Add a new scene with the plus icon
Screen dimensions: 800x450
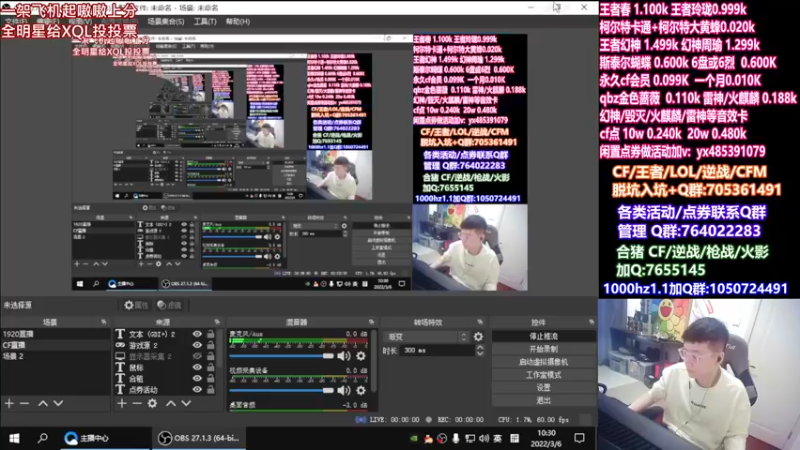(9, 404)
